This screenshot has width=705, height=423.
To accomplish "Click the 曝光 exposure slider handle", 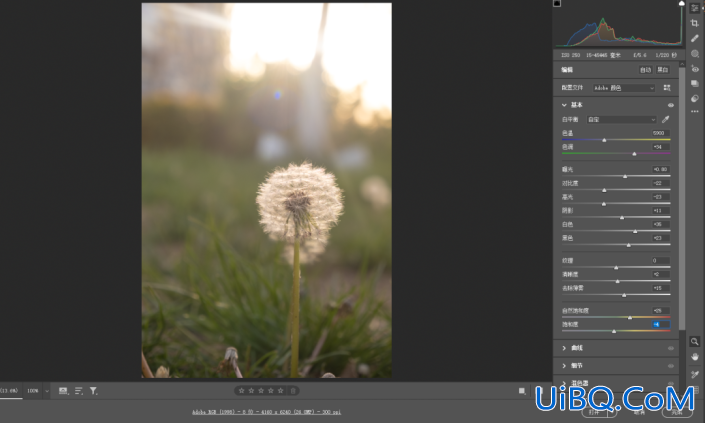I will coord(625,177).
